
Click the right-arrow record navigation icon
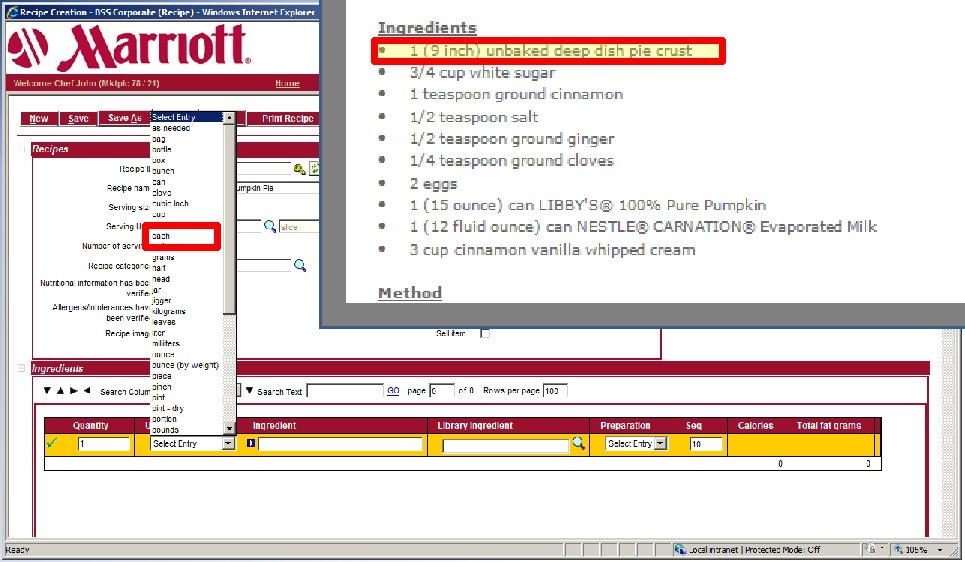pos(74,390)
